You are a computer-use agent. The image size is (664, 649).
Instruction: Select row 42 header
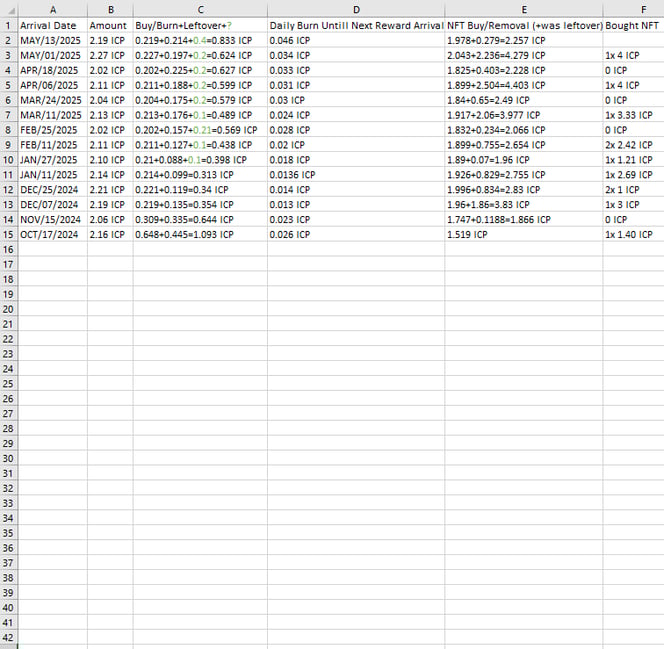(x=9, y=637)
